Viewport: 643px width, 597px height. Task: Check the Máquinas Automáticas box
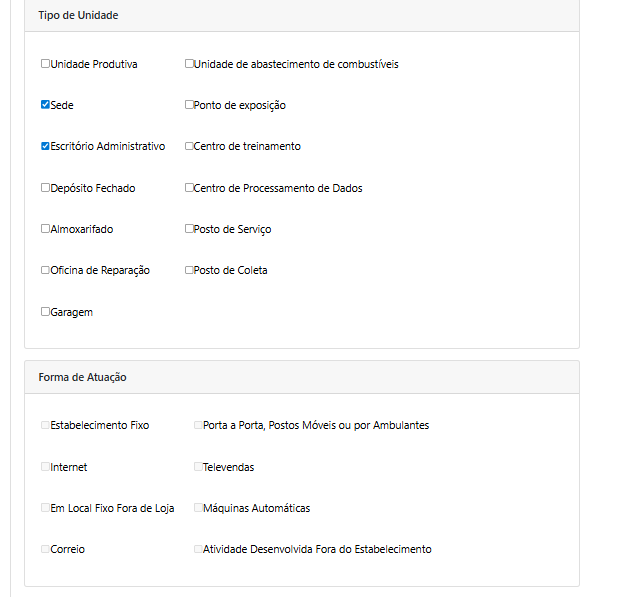[198, 508]
